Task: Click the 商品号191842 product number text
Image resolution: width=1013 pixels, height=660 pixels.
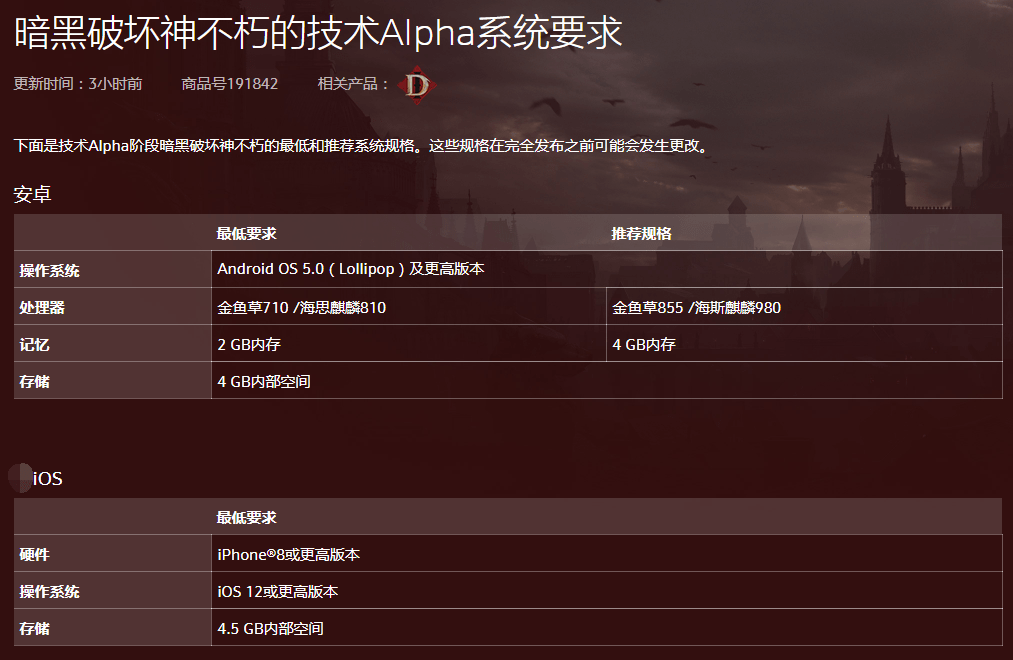Action: (x=228, y=85)
